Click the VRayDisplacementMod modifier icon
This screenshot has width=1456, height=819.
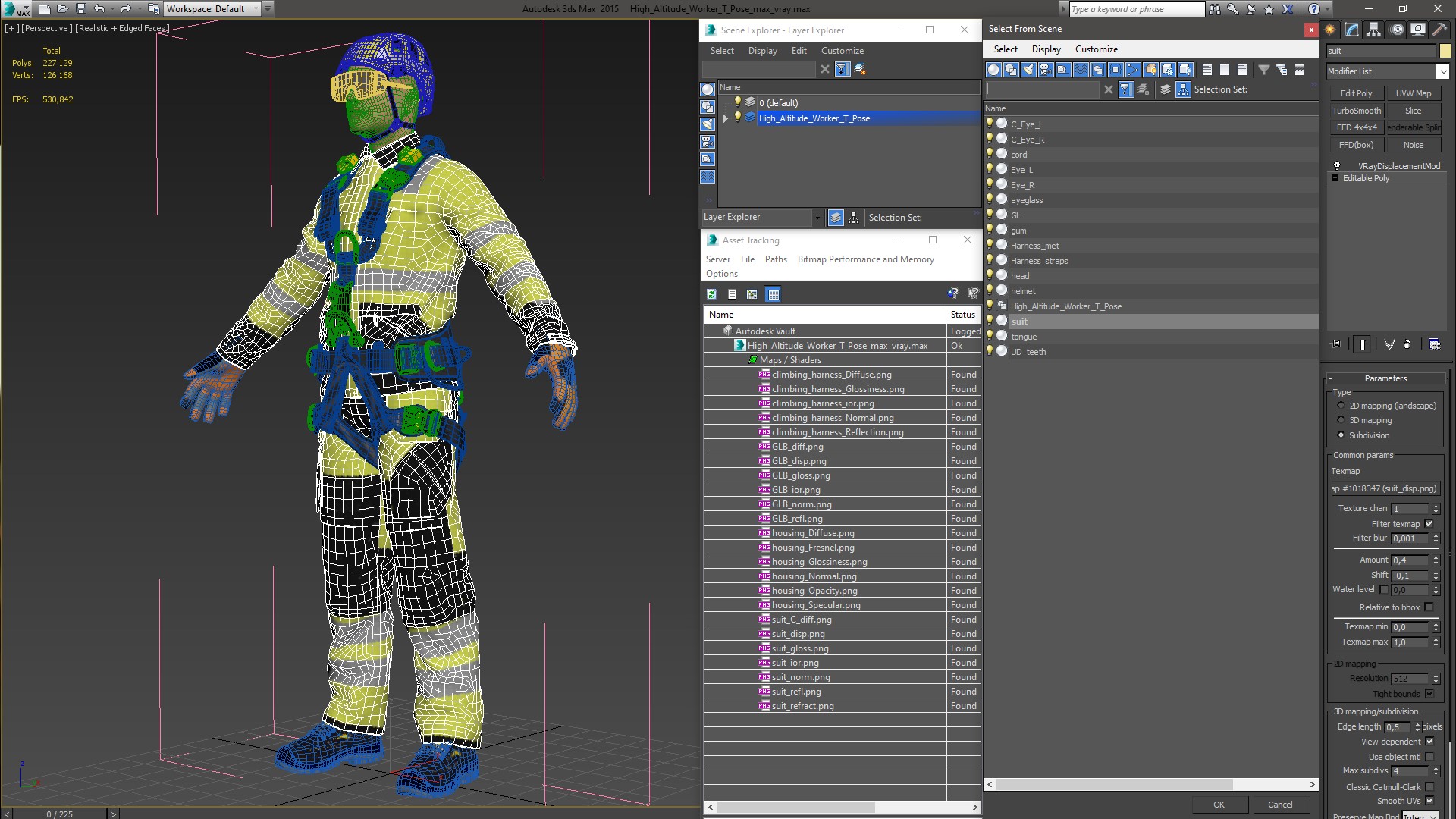[1335, 165]
